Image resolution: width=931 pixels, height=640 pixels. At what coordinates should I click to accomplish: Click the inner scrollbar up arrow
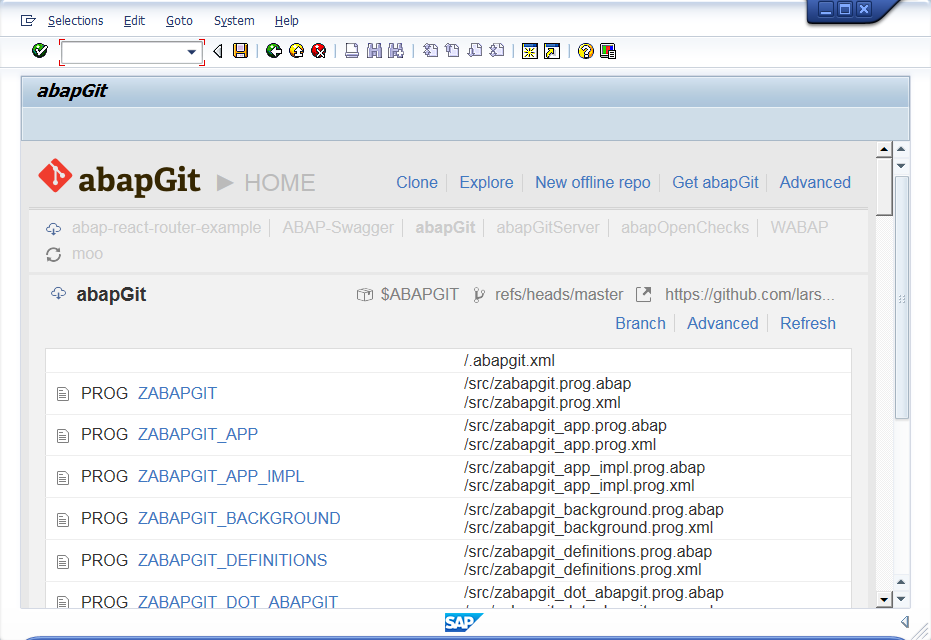[x=884, y=150]
